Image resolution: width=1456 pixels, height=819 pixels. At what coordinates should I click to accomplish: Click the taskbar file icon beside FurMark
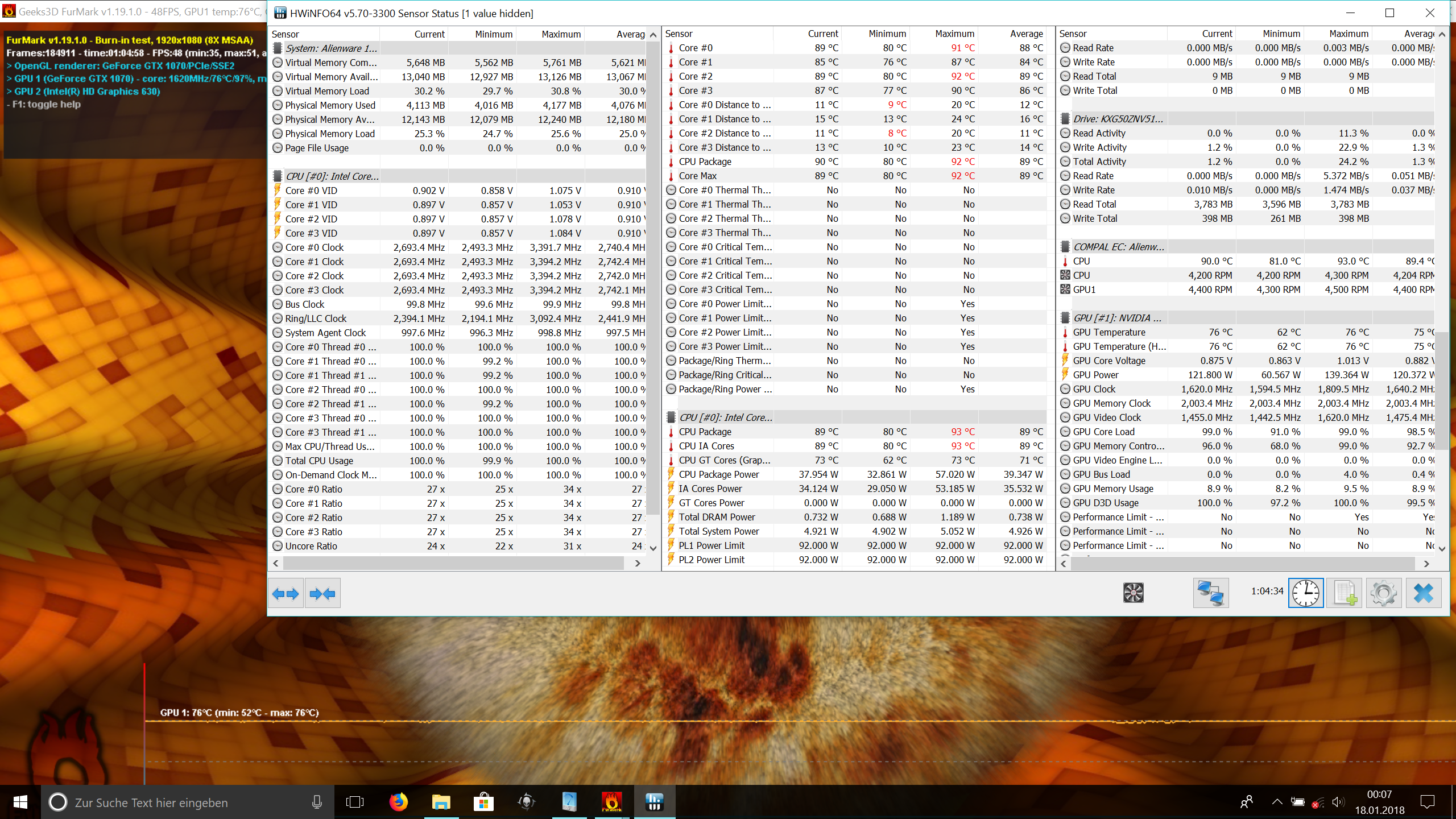point(569,802)
